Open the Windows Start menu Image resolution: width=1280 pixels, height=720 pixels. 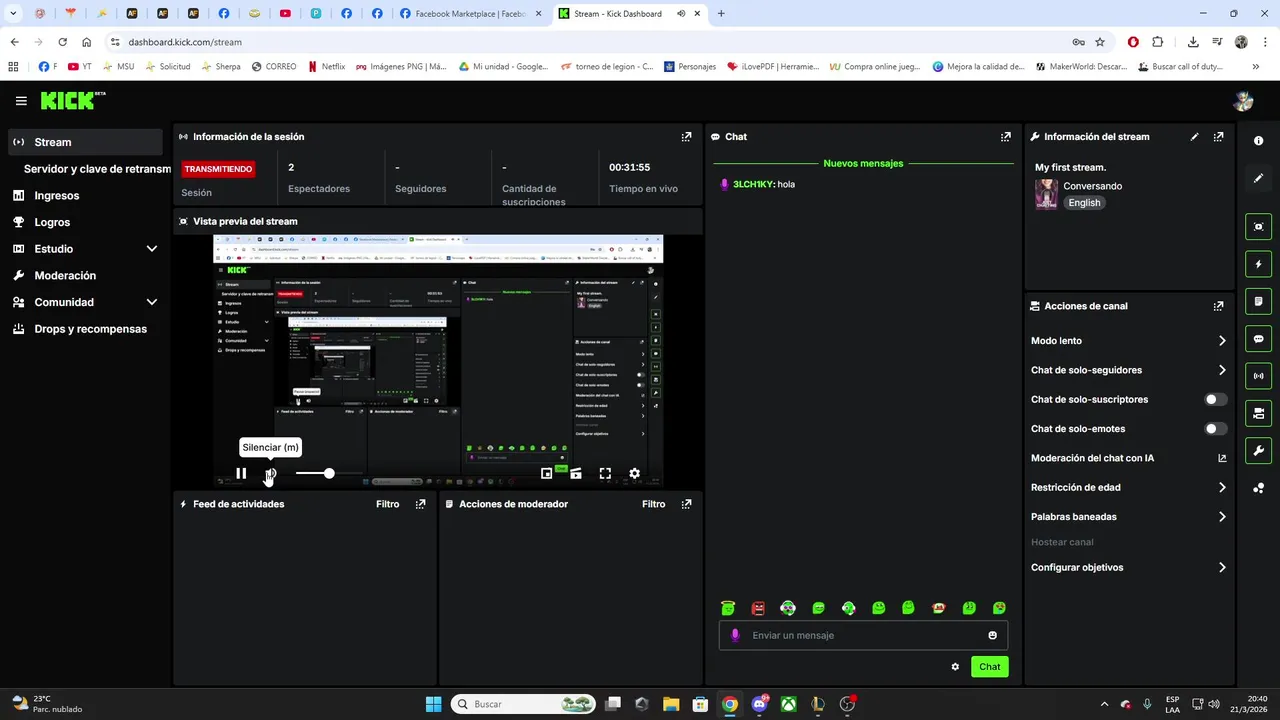coord(433,704)
